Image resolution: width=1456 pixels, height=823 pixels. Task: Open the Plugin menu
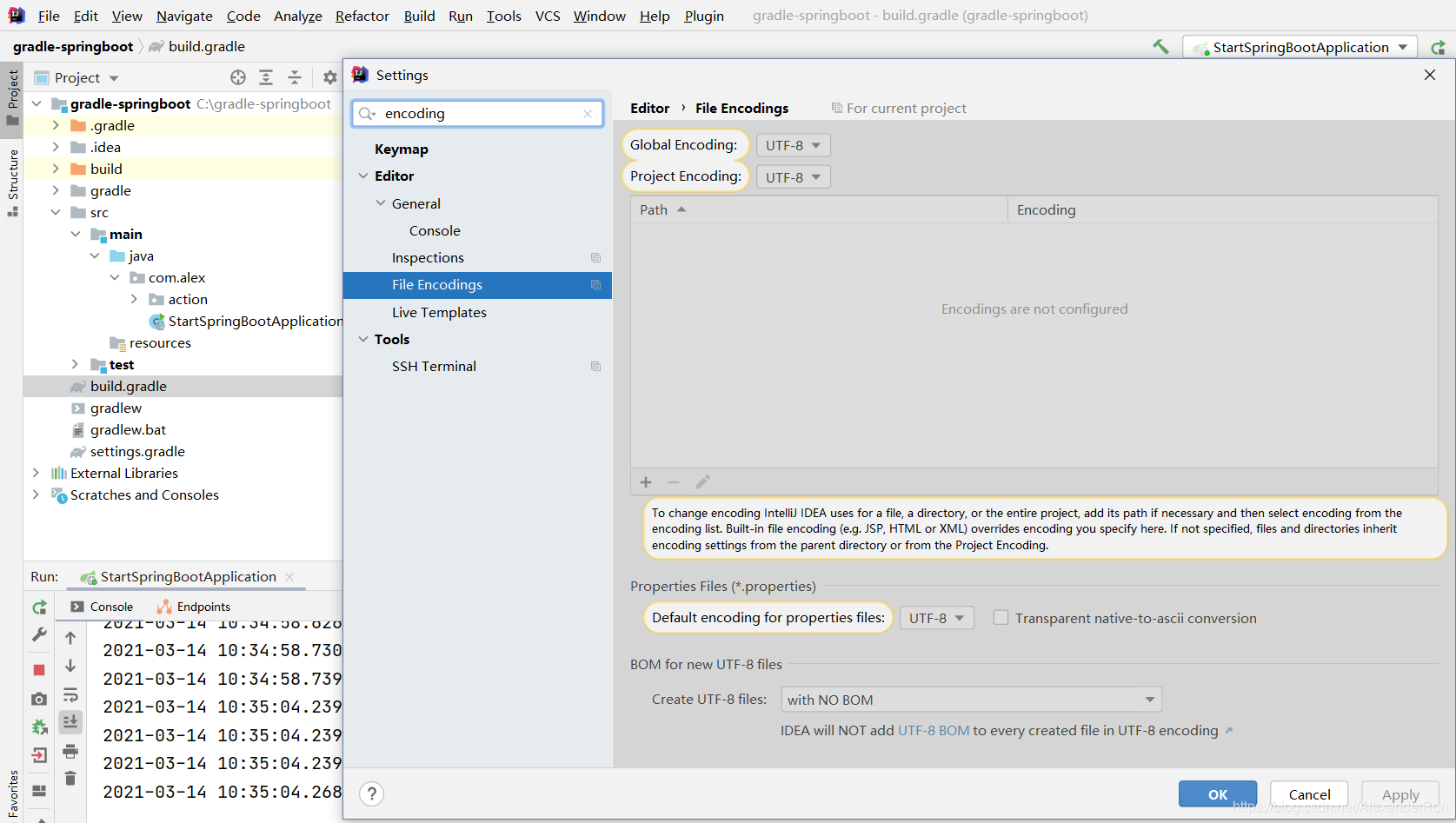704,16
